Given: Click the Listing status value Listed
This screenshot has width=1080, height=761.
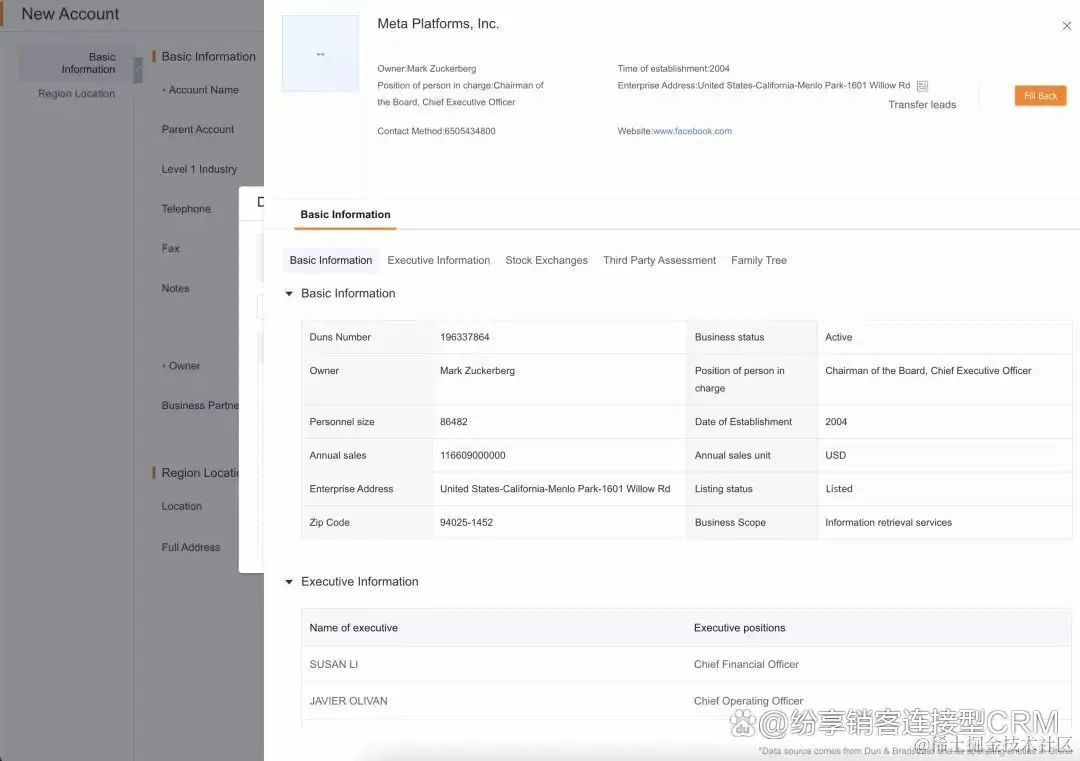Looking at the screenshot, I should [839, 488].
